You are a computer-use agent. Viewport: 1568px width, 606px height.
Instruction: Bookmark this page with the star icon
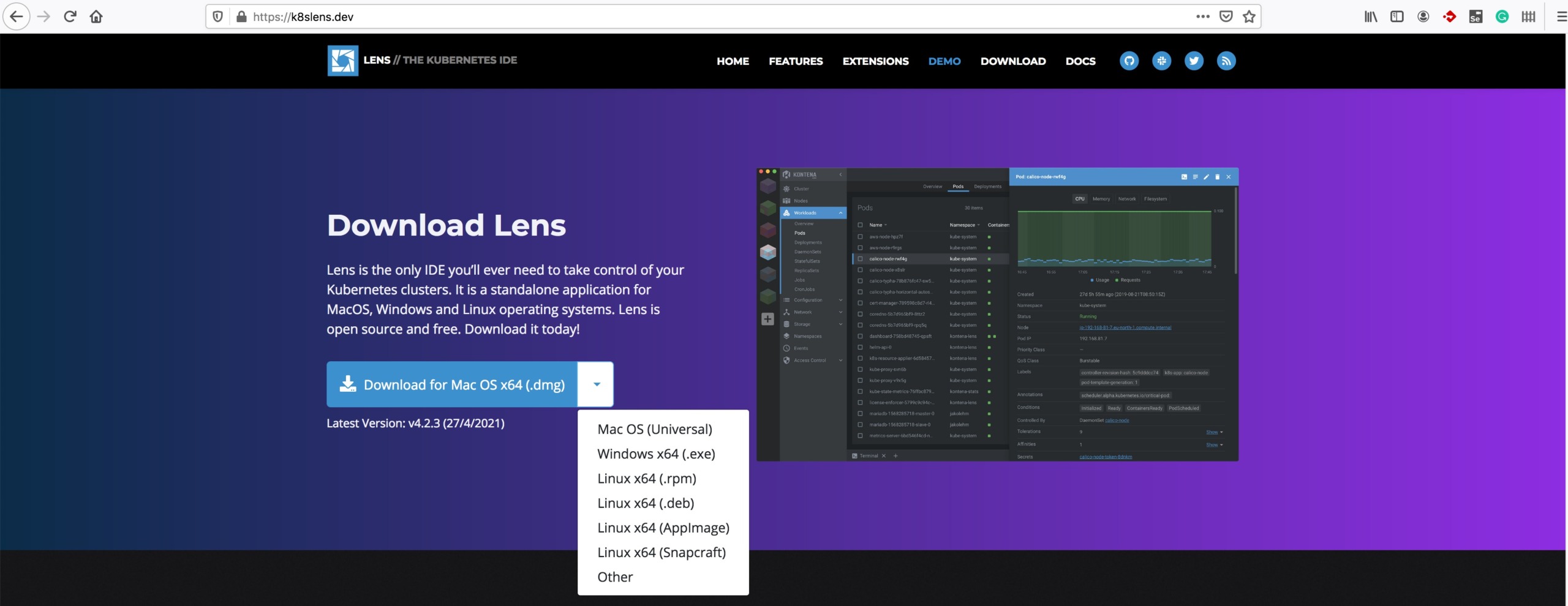pos(1249,17)
